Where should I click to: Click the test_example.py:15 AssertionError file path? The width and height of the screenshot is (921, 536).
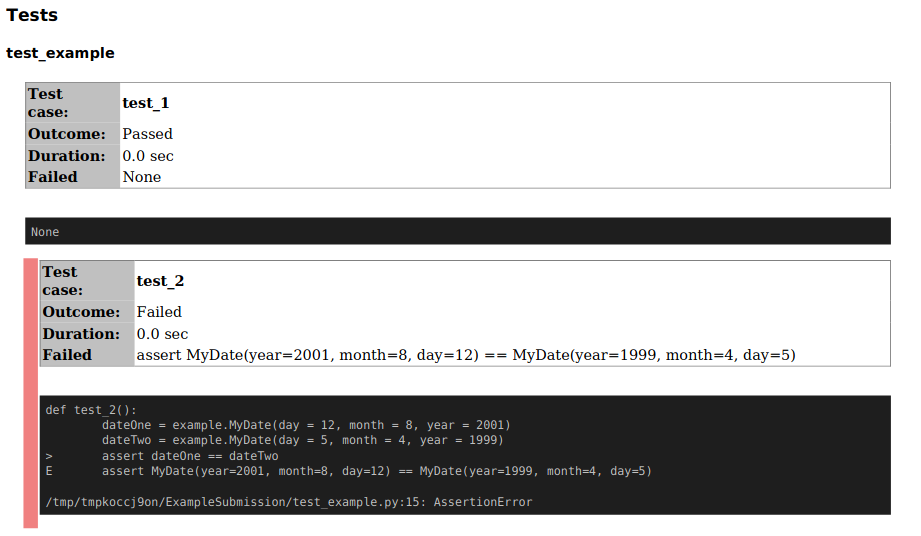pyautogui.click(x=289, y=502)
